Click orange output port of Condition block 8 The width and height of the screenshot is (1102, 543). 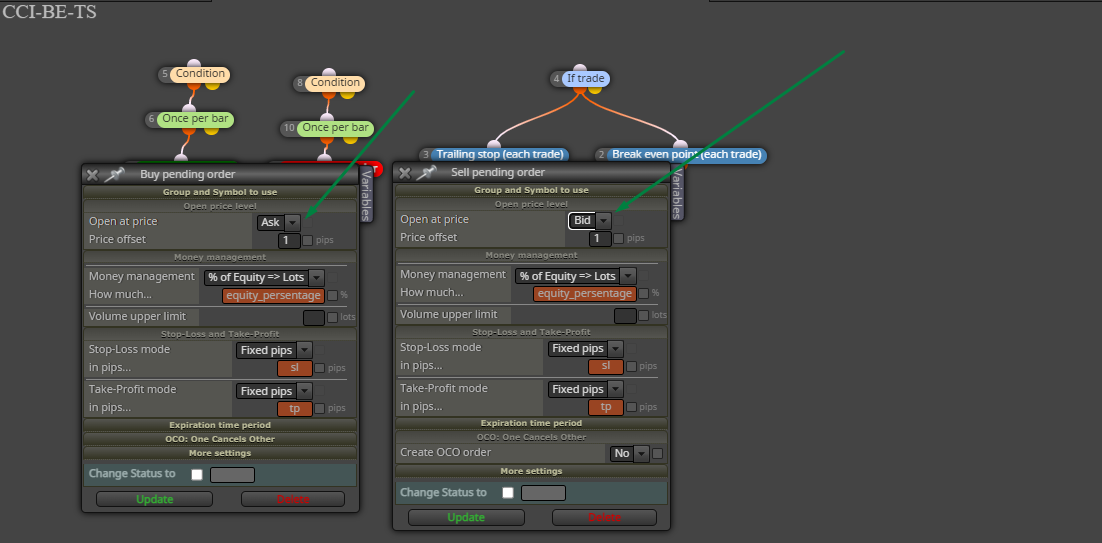pyautogui.click(x=330, y=95)
